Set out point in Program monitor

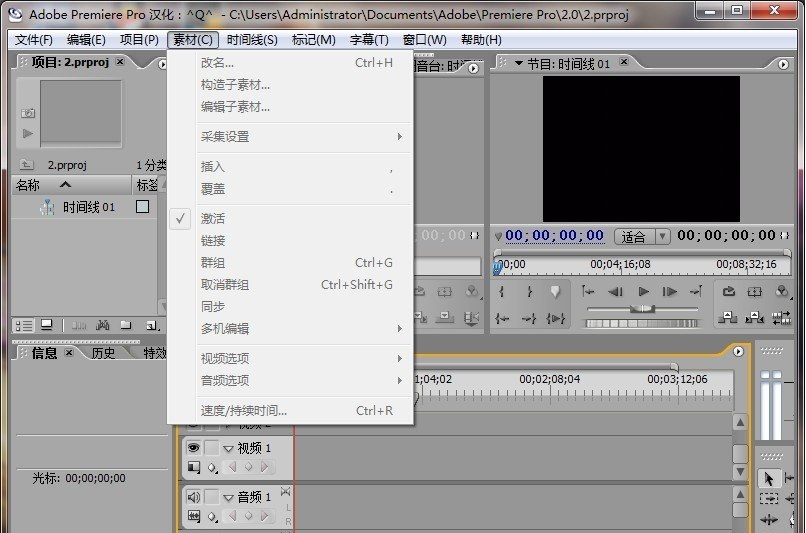pos(529,292)
